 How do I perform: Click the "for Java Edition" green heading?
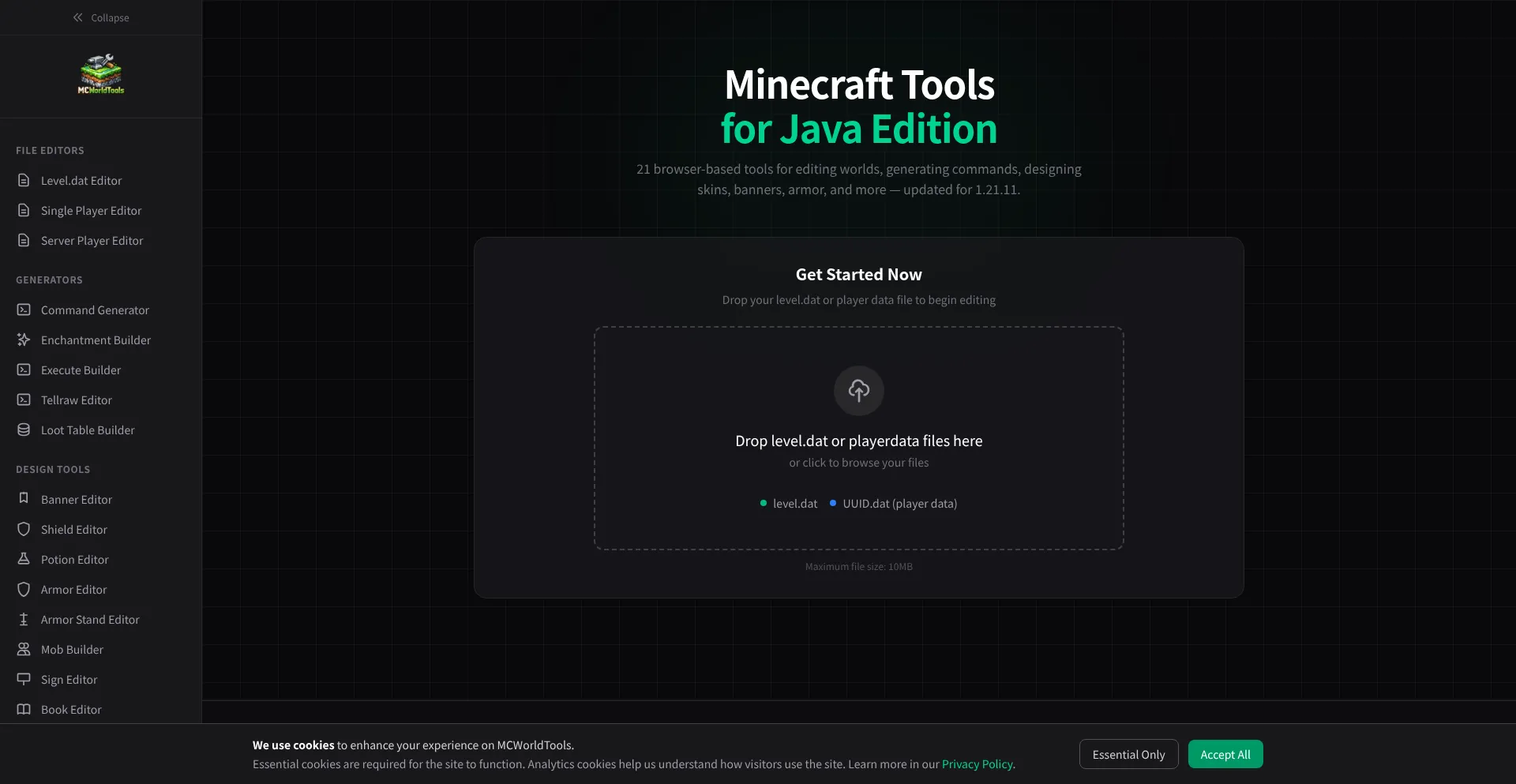click(x=859, y=129)
